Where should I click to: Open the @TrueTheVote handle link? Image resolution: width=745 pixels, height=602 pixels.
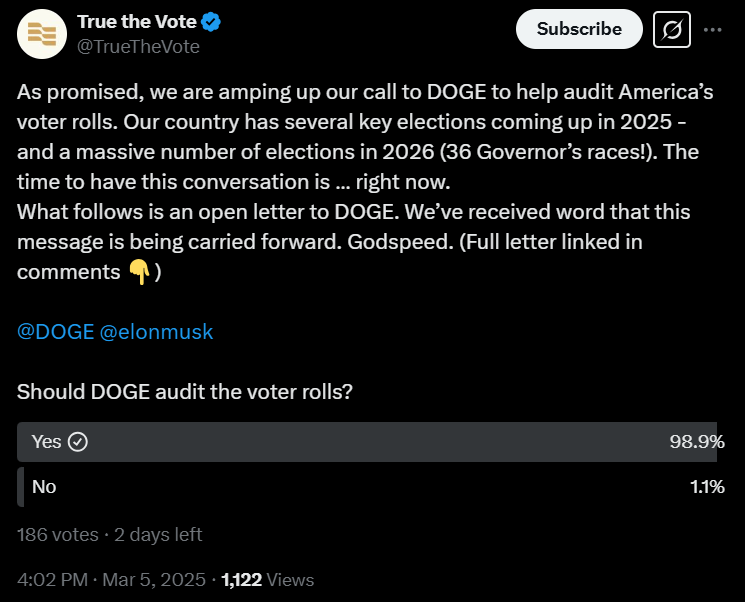coord(138,47)
